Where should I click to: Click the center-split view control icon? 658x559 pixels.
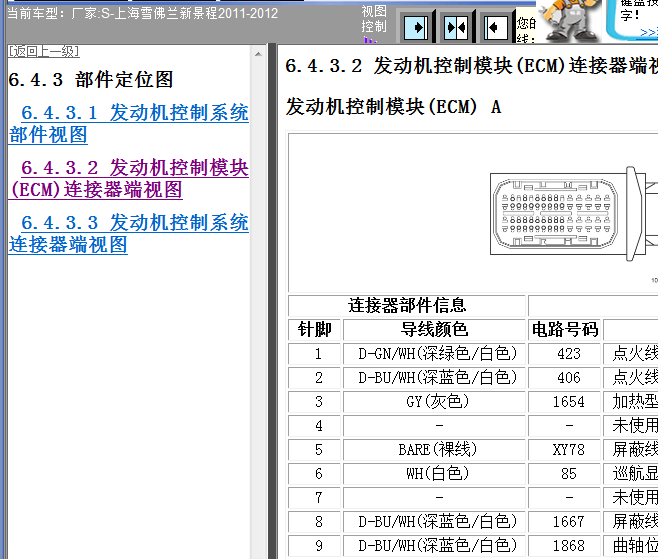point(456,28)
